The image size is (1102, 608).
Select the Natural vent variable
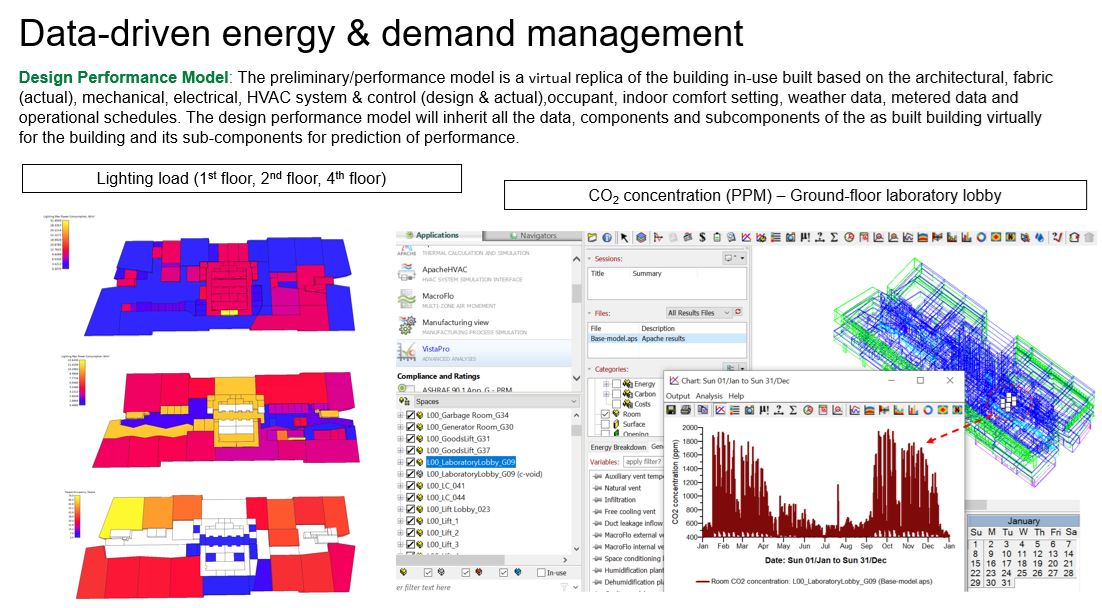click(623, 488)
